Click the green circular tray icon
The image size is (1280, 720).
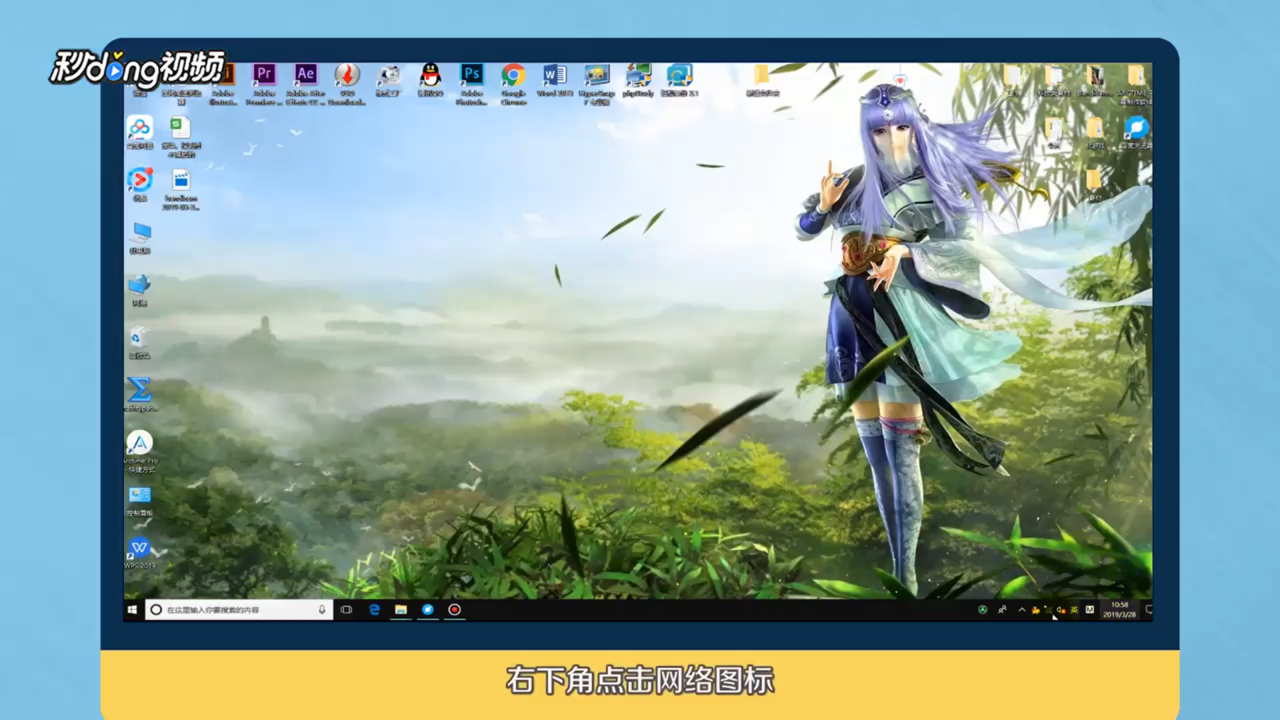click(983, 609)
